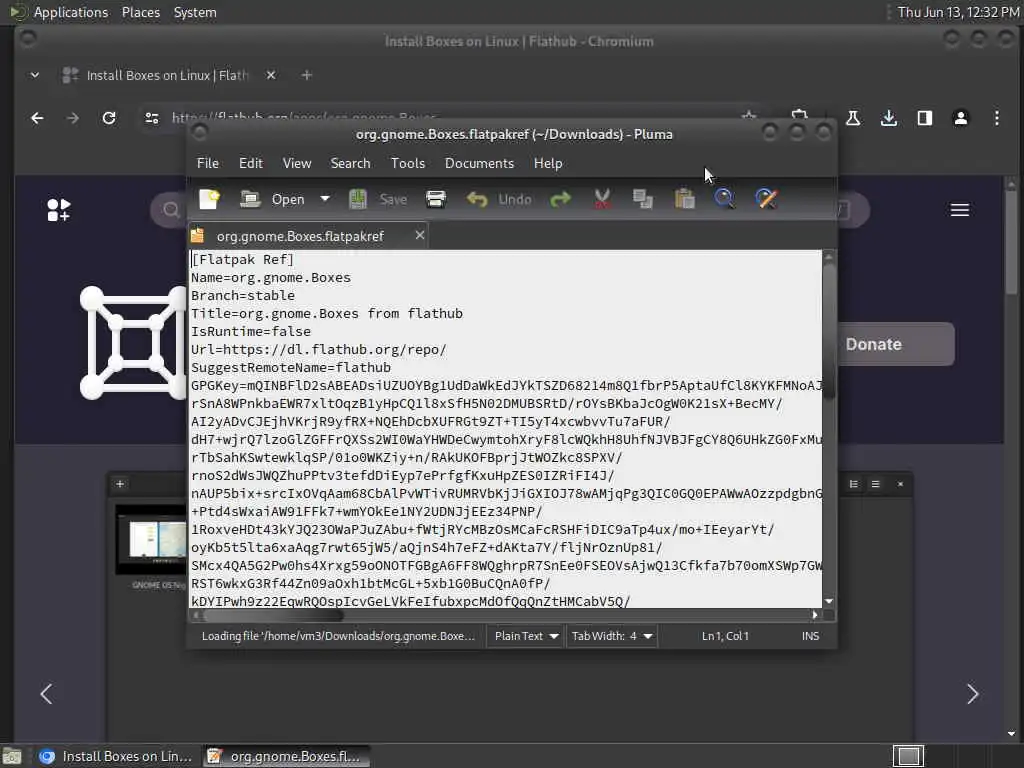Screen dimensions: 1024x768
Task: Create a new document in Pluma toolbar
Action: coord(210,199)
